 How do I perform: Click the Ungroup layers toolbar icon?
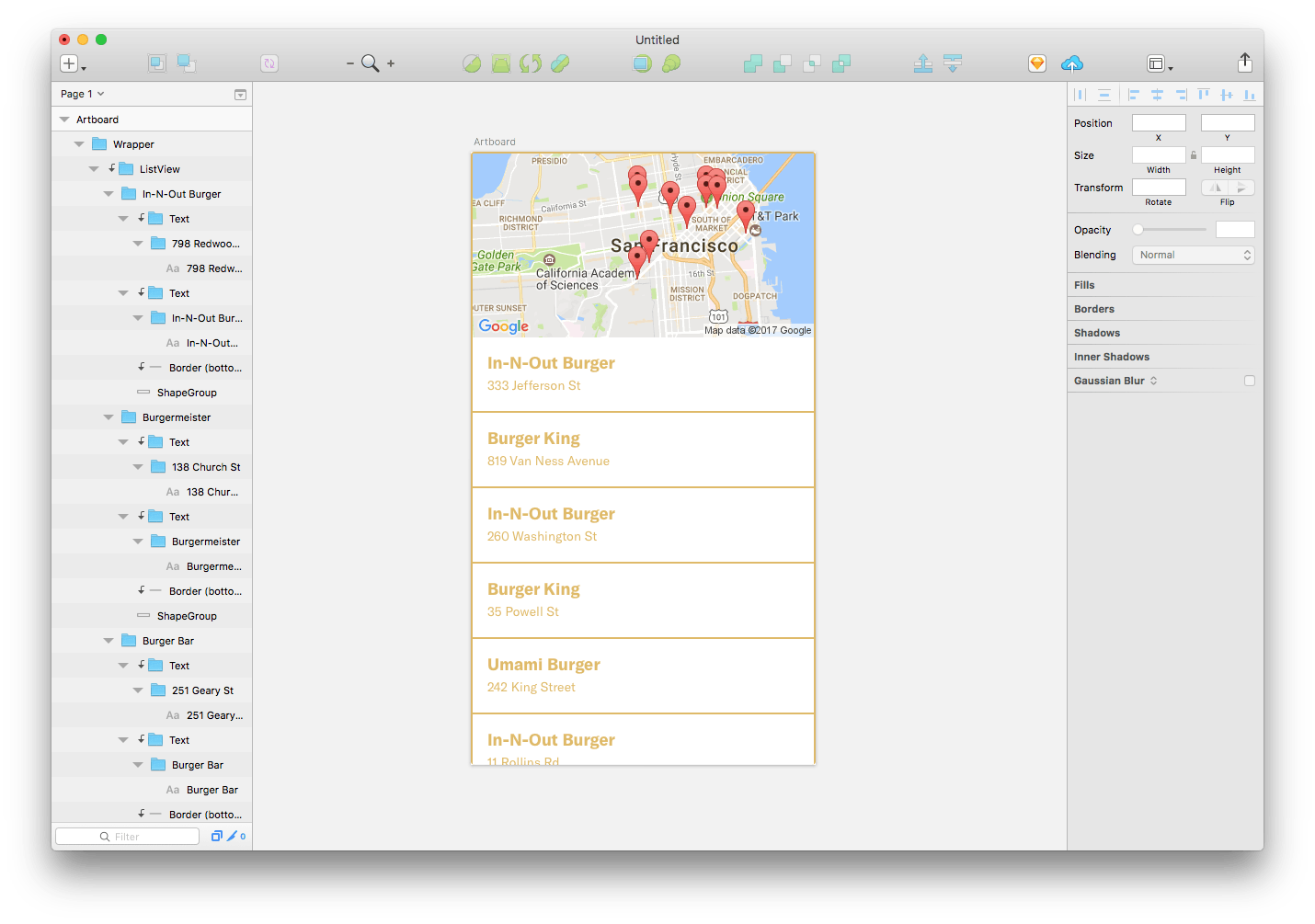(x=187, y=63)
